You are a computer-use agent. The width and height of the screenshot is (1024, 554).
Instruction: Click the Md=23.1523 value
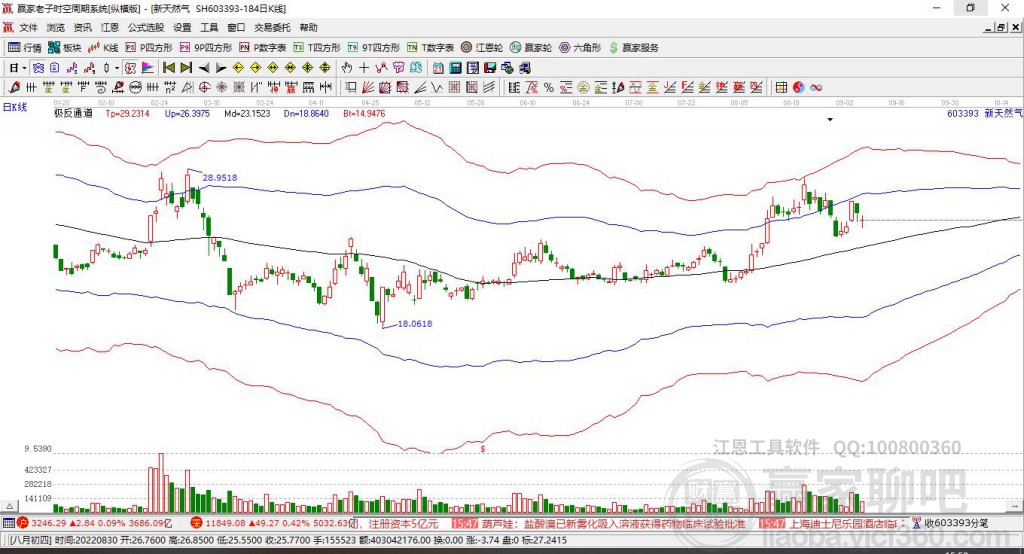click(248, 114)
